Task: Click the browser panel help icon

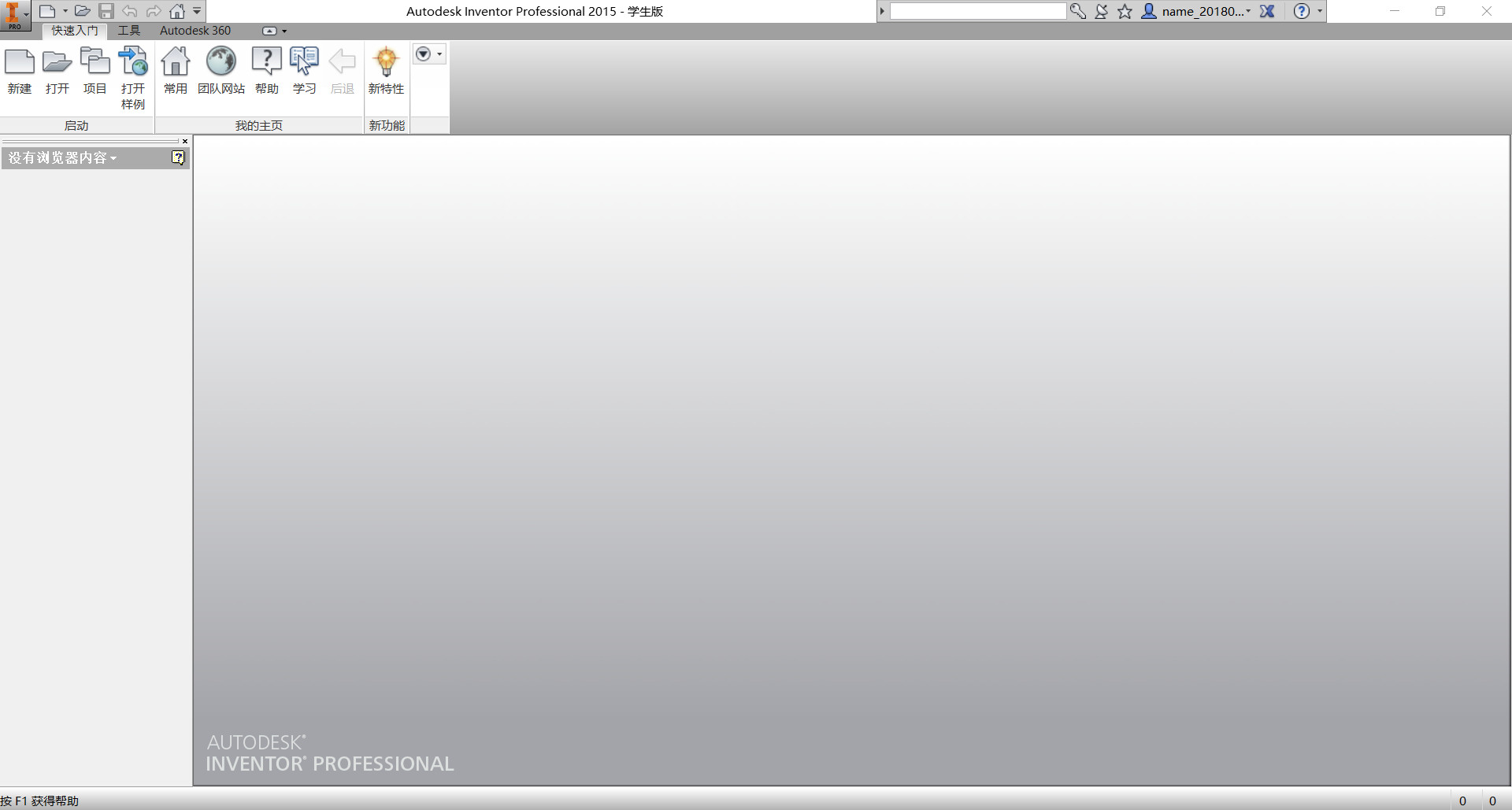Action: click(x=179, y=157)
